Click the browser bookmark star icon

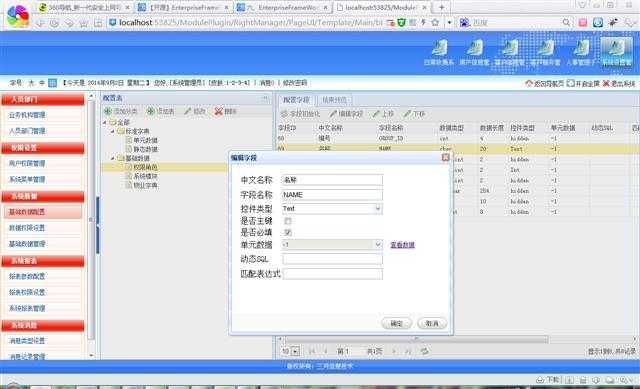435,22
